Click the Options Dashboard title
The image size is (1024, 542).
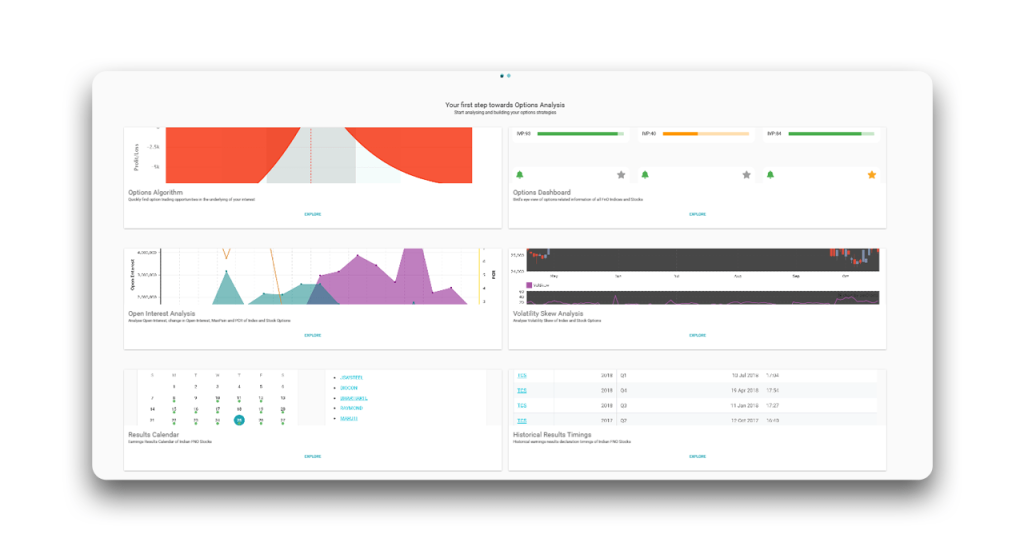tap(541, 193)
